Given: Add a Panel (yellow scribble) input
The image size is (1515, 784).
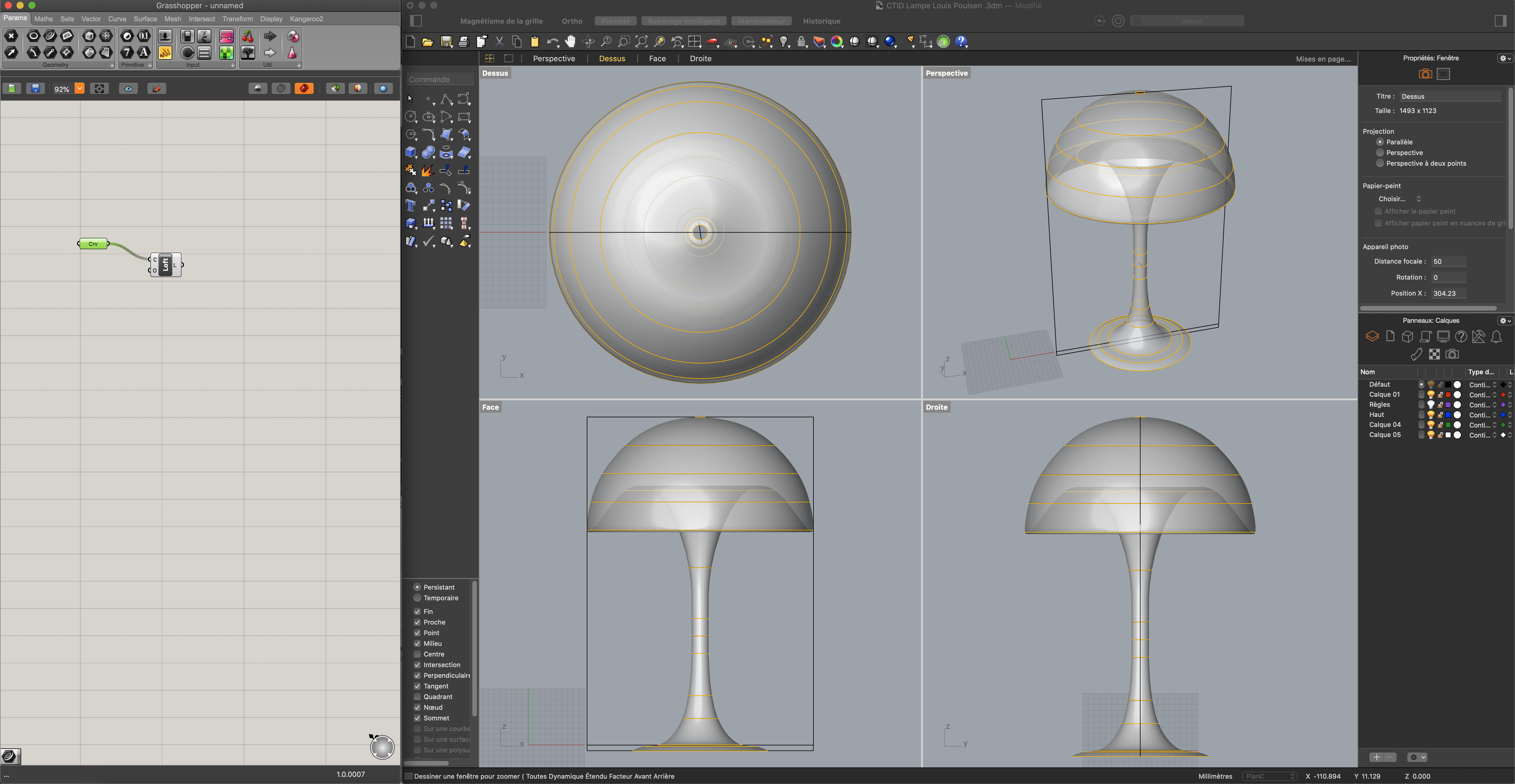Looking at the screenshot, I should click(165, 52).
